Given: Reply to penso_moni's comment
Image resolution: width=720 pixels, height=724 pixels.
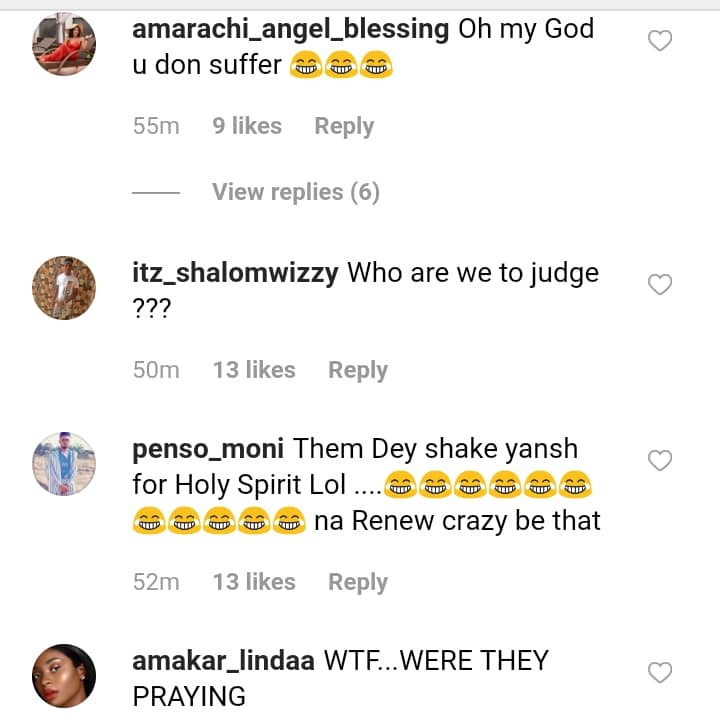Looking at the screenshot, I should pos(358,582).
